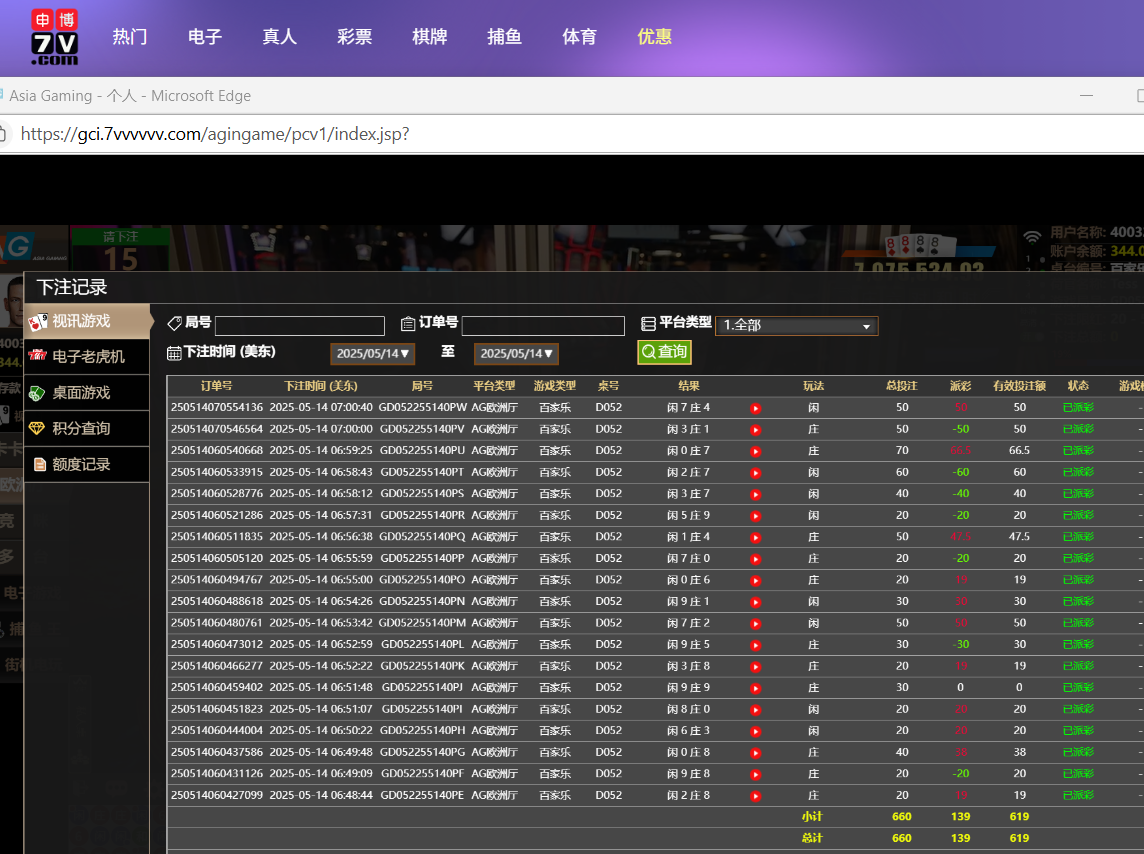Select the 视讯游戏 sidebar tab
Screen dimensions: 1144x854
[86, 321]
